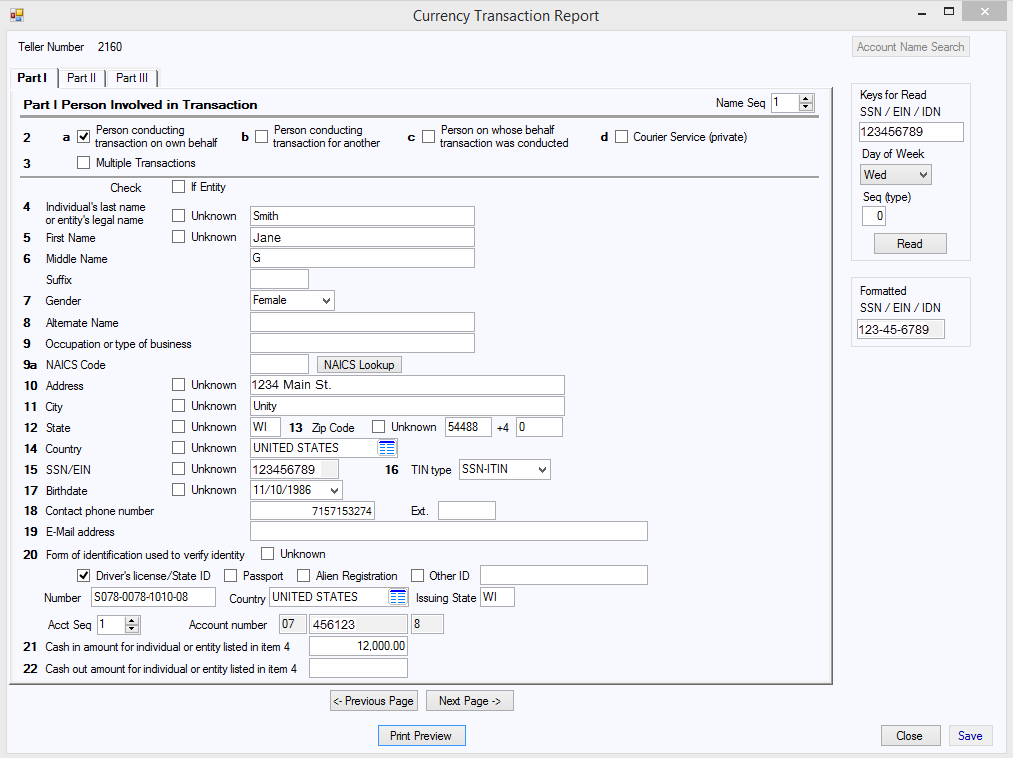The height and width of the screenshot is (758, 1013).
Task: Click the Zip Code field 54488
Action: click(x=468, y=427)
